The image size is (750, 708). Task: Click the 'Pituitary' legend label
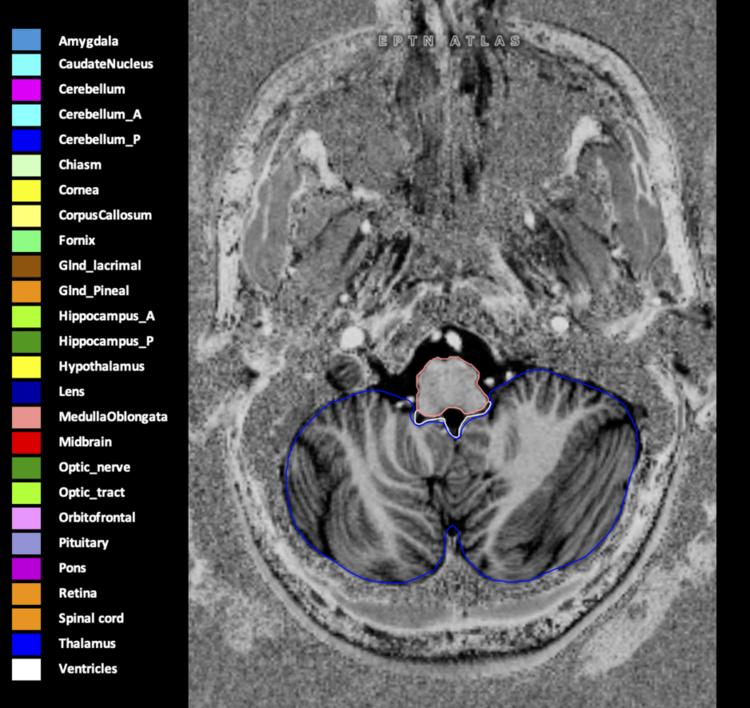click(x=84, y=543)
